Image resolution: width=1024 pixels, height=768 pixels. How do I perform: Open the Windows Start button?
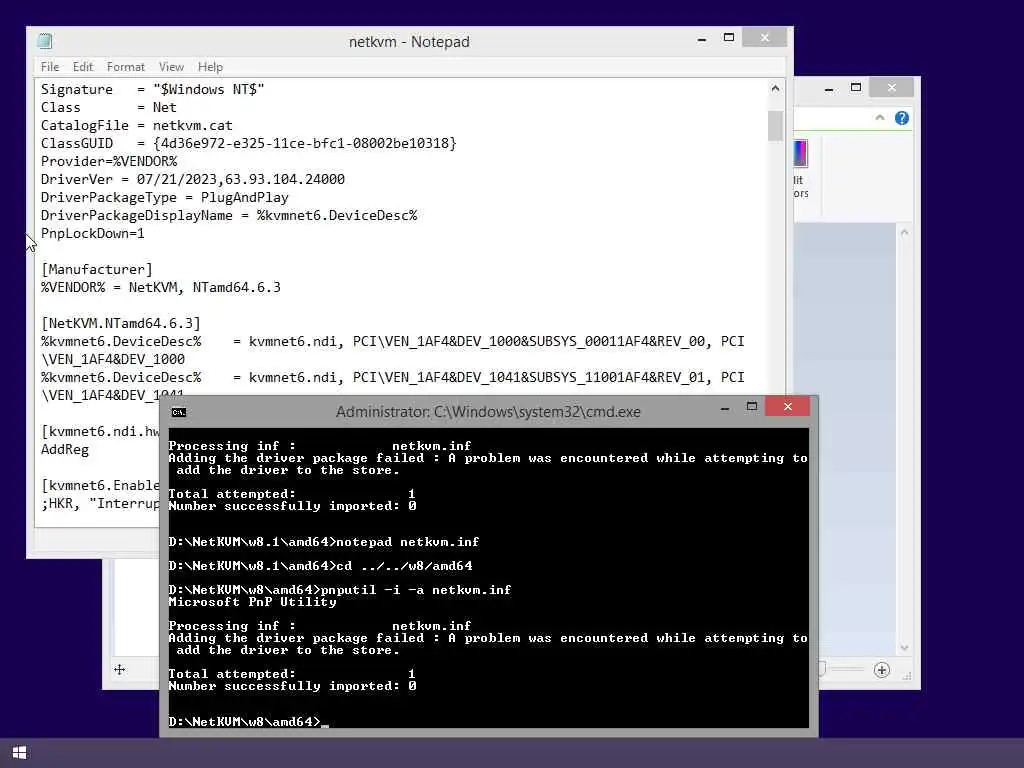(x=19, y=752)
